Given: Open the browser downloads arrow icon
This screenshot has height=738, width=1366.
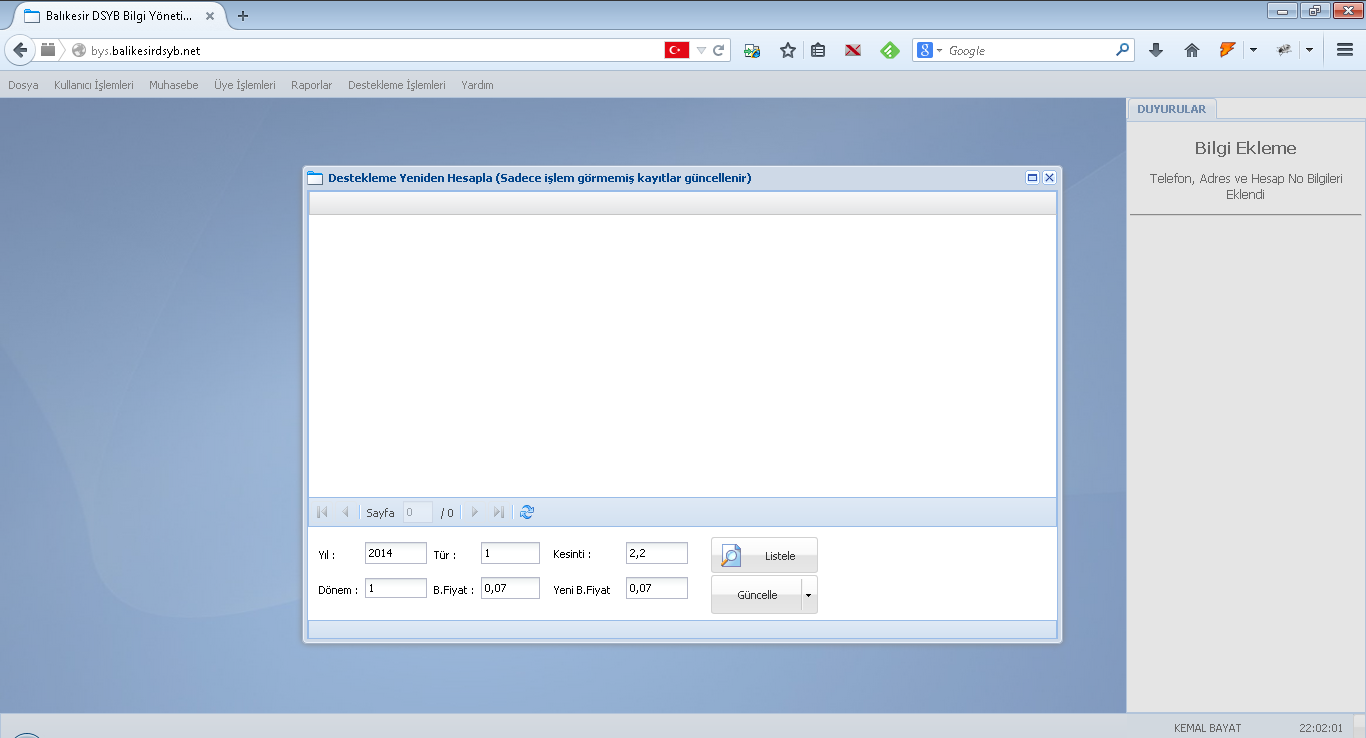Looking at the screenshot, I should pos(1156,50).
